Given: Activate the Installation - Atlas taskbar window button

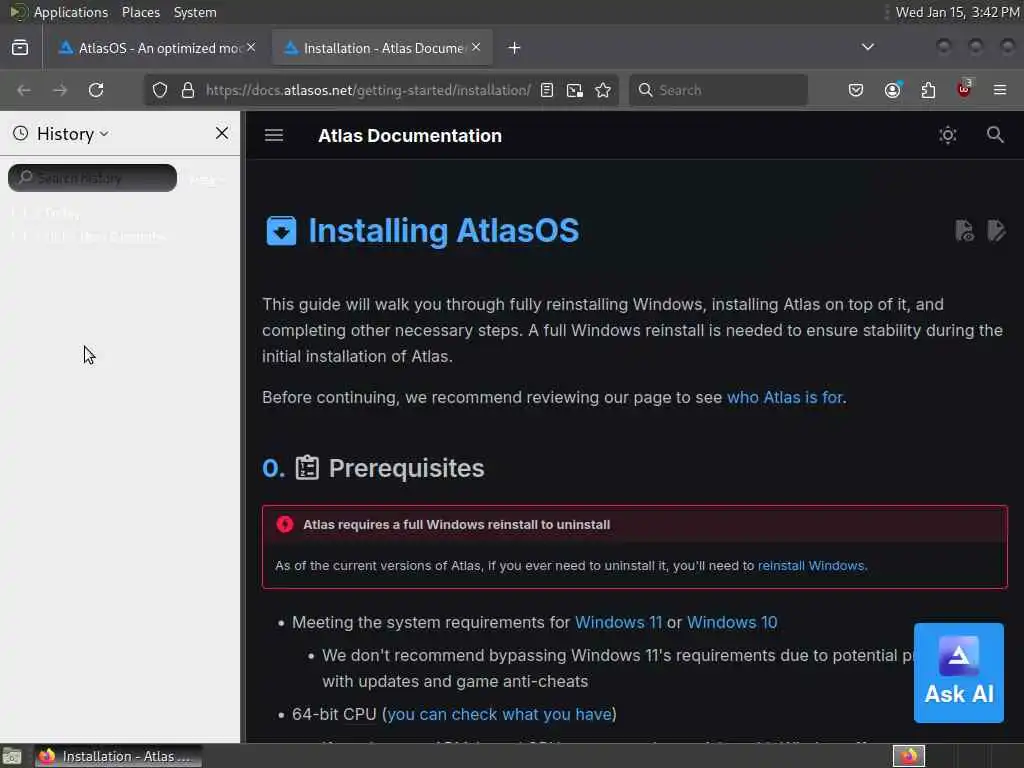Looking at the screenshot, I should (118, 756).
